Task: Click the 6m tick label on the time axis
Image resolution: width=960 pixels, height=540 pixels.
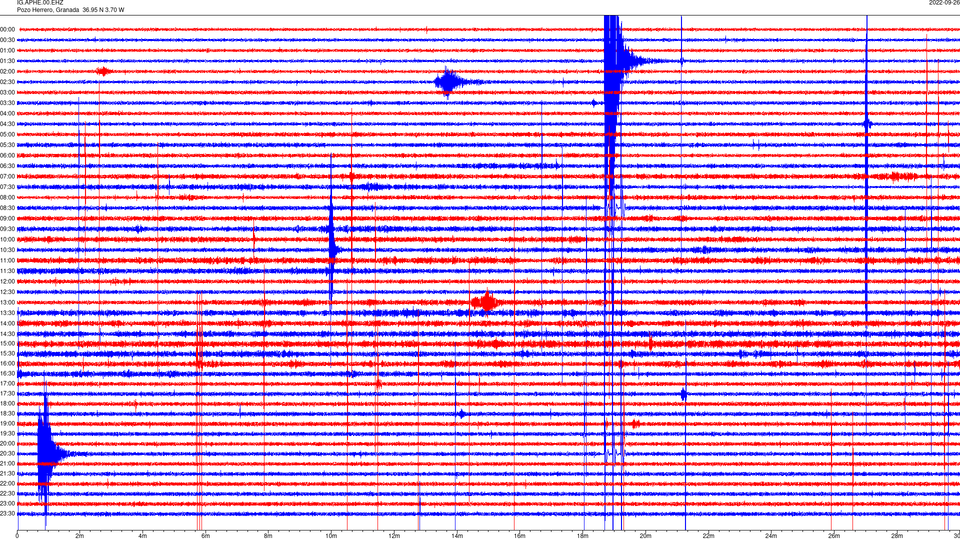Action: [x=206, y=536]
